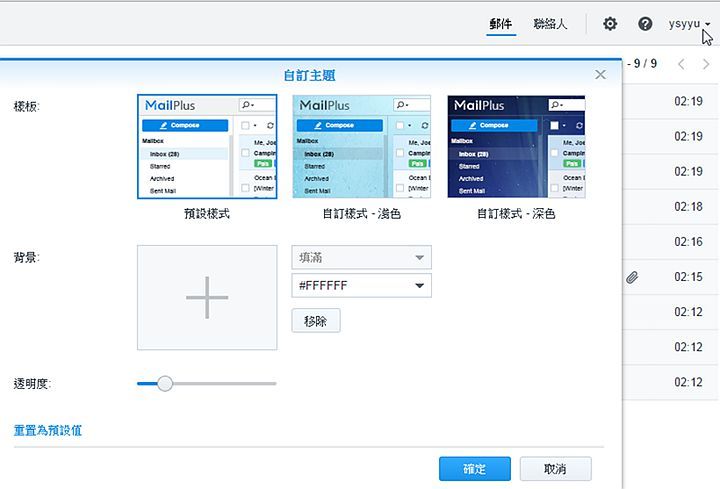The width and height of the screenshot is (720, 489).
Task: Open the settings gear icon
Action: [610, 24]
